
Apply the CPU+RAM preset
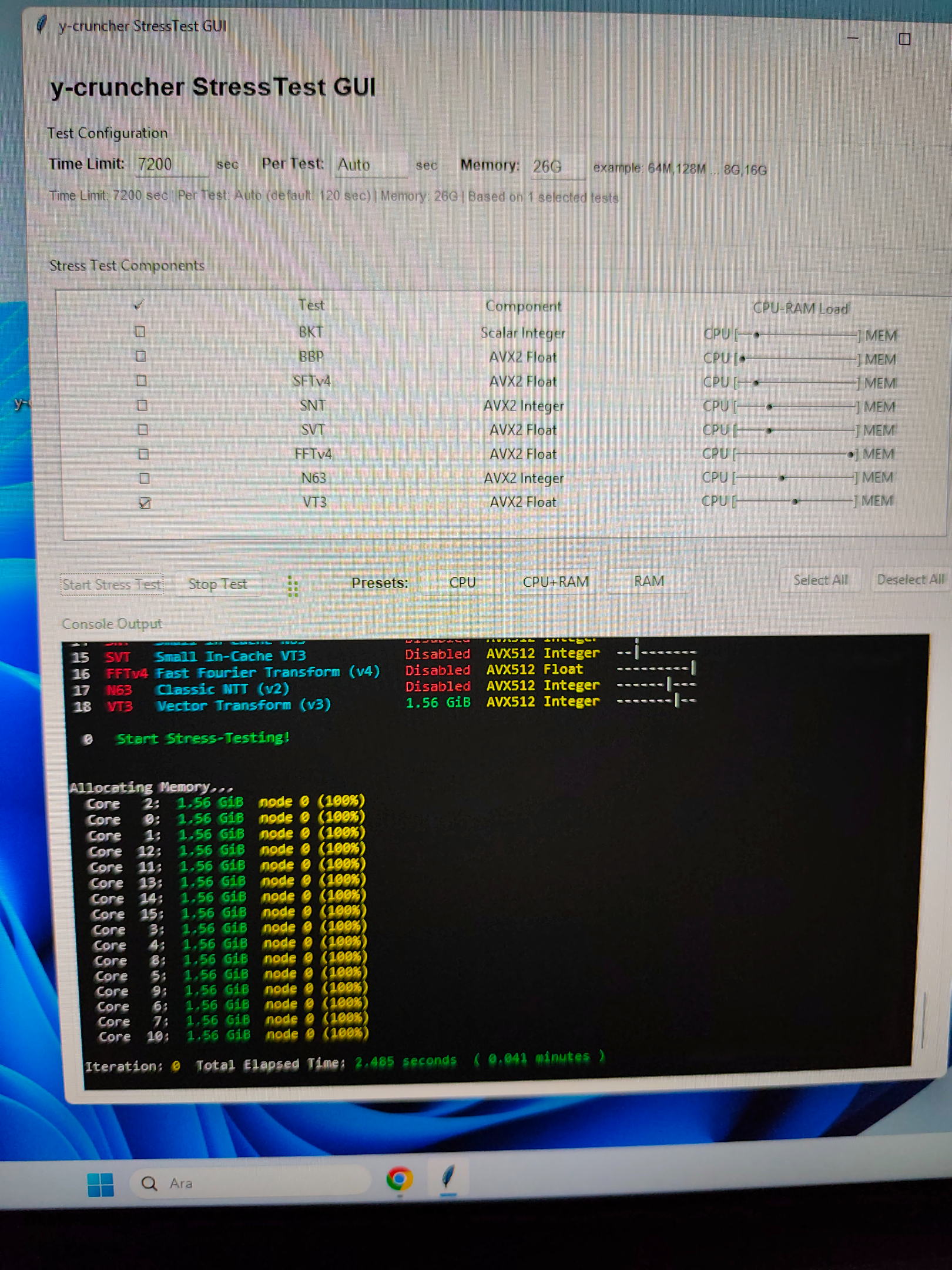click(555, 581)
